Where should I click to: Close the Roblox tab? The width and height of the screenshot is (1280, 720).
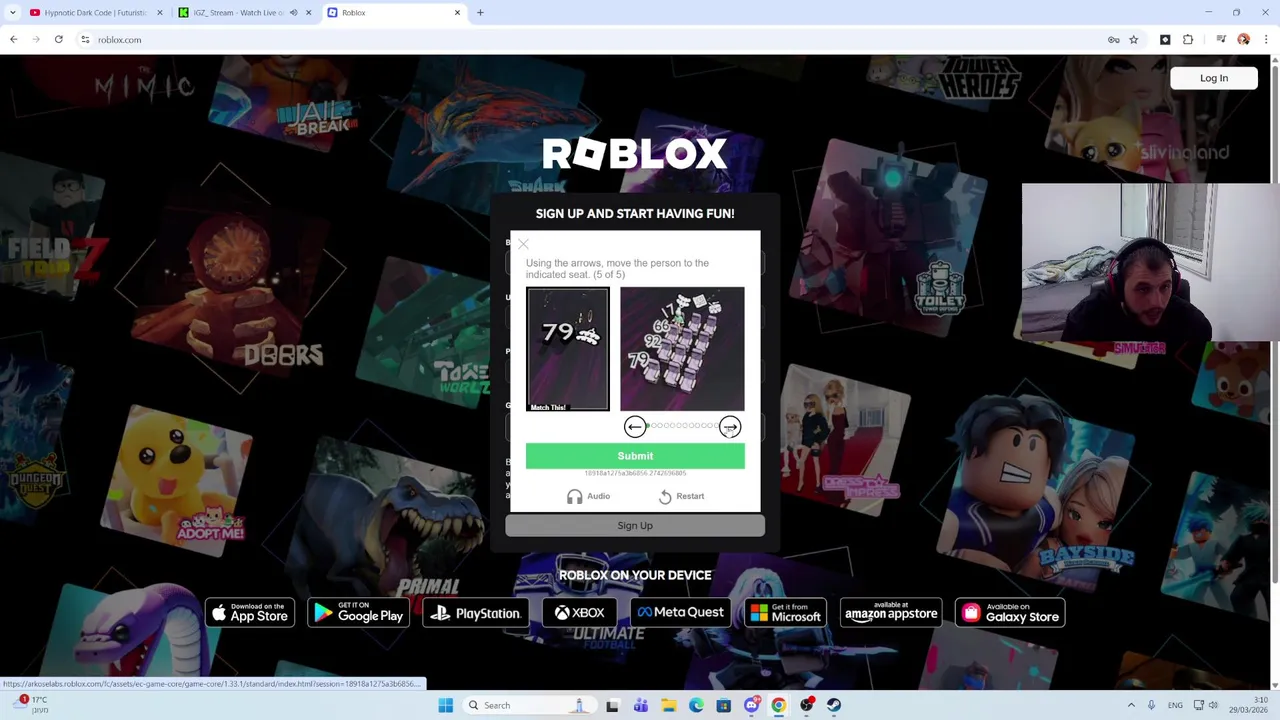pyautogui.click(x=457, y=13)
